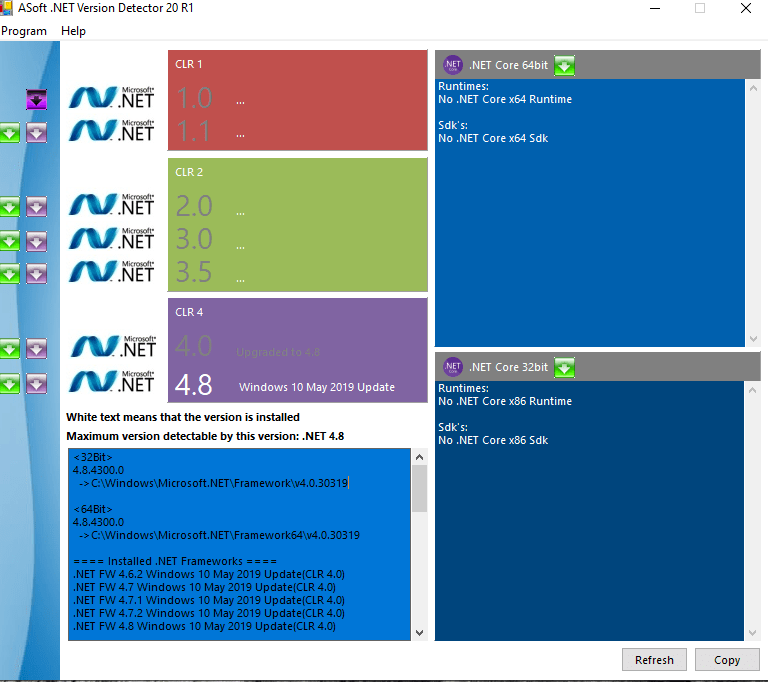
Task: Click the purple .NET Core logo in 64bit header
Action: tap(453, 65)
